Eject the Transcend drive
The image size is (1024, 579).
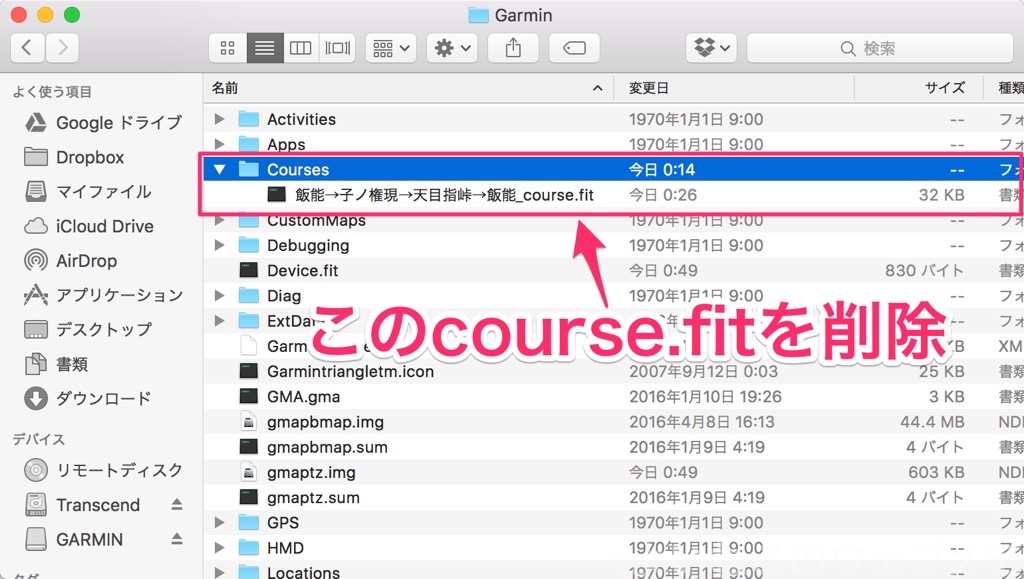(x=177, y=505)
